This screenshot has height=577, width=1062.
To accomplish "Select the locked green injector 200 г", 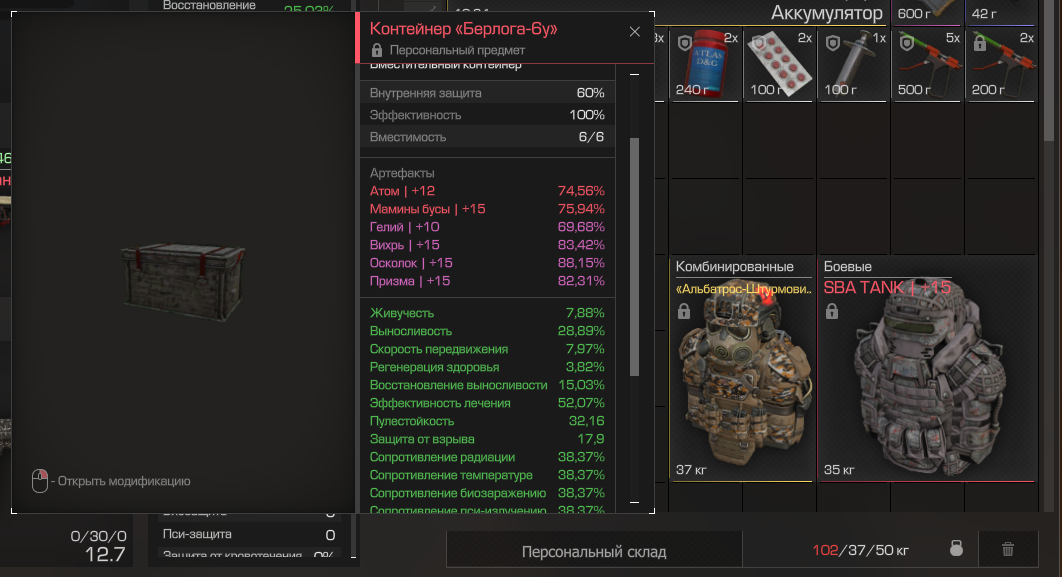I will 1002,65.
